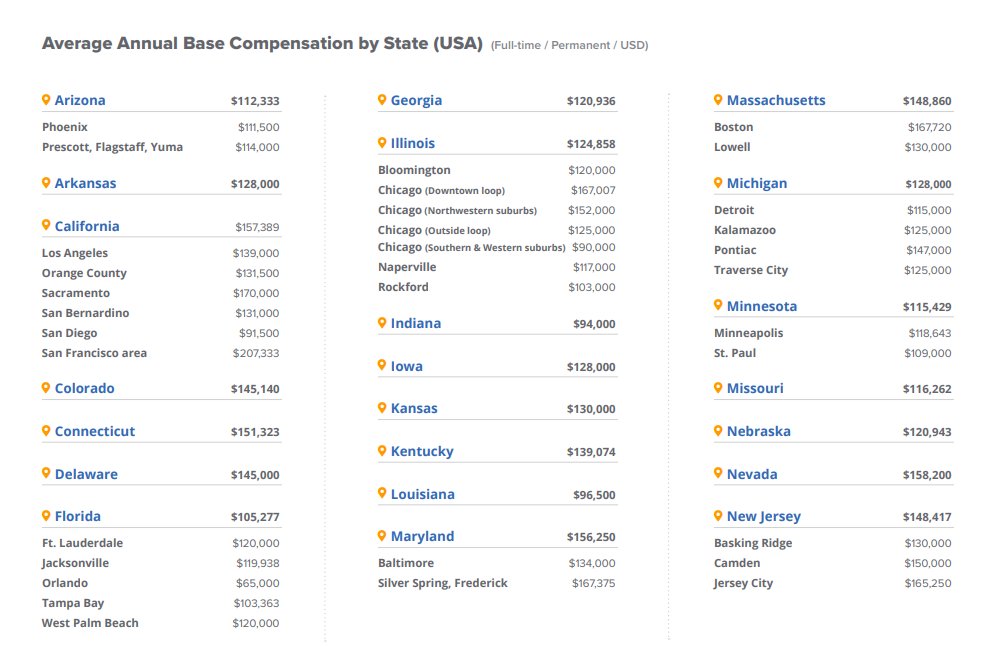Select the San Francisco area row

point(160,353)
